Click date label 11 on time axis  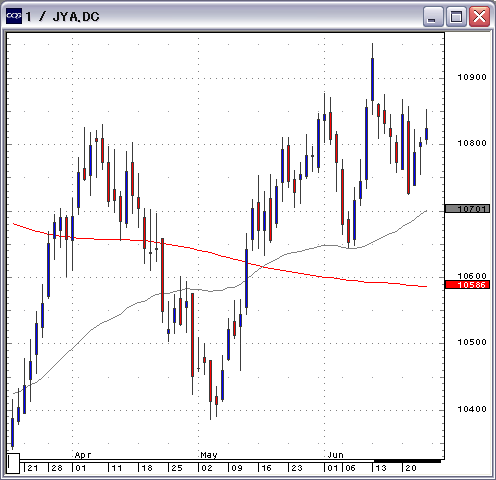[x=117, y=468]
